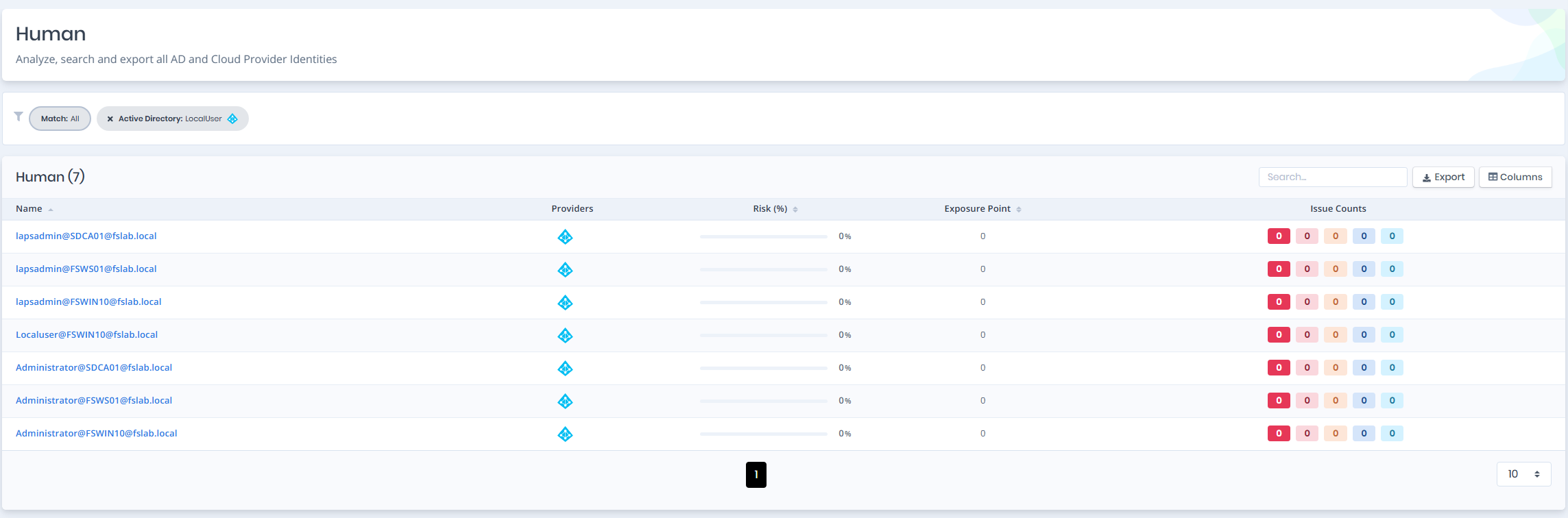Click provider icon for Administrator@FSWIN10 row
Image resolution: width=1568 pixels, height=518 pixels.
pos(565,434)
